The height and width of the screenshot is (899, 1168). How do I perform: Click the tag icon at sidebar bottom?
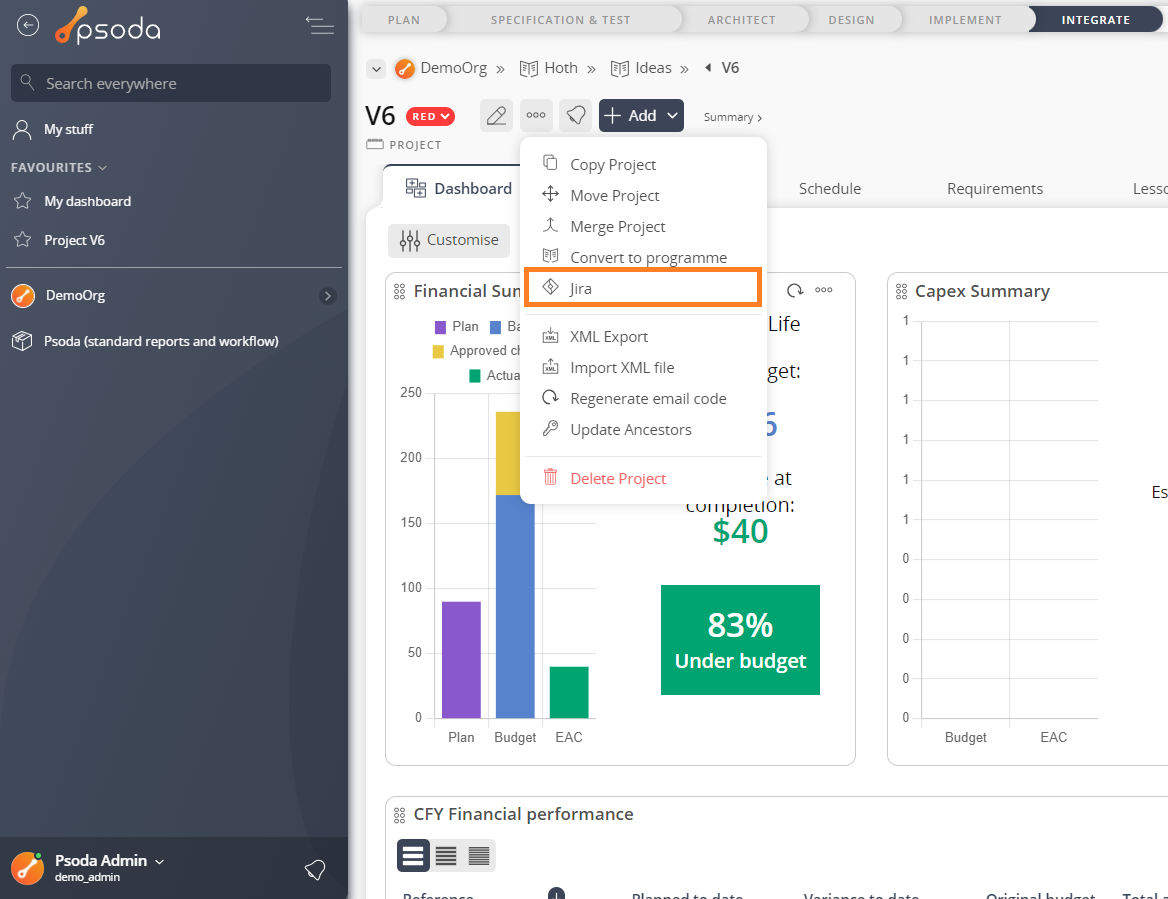click(315, 869)
